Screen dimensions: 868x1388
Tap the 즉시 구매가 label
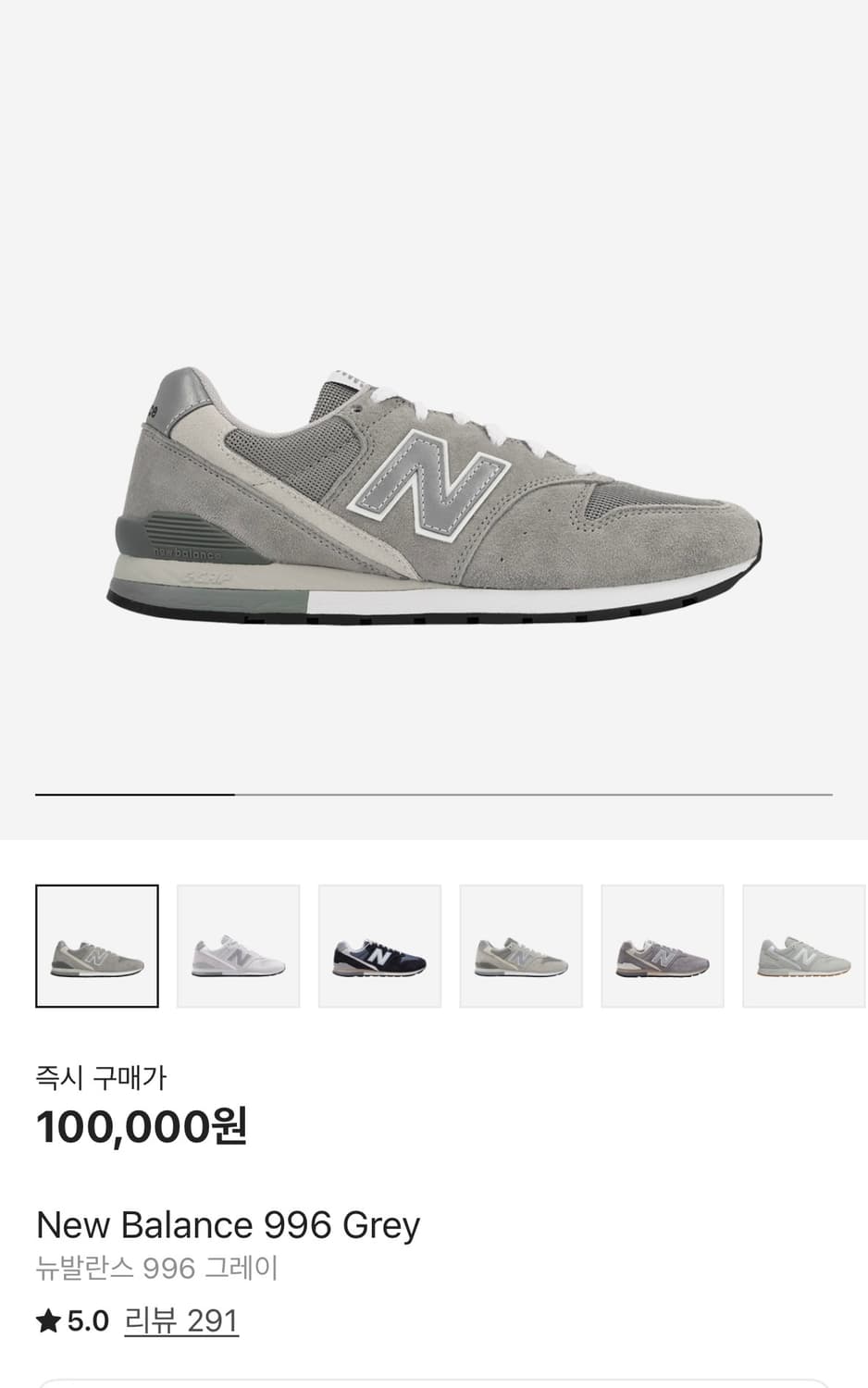(101, 1077)
